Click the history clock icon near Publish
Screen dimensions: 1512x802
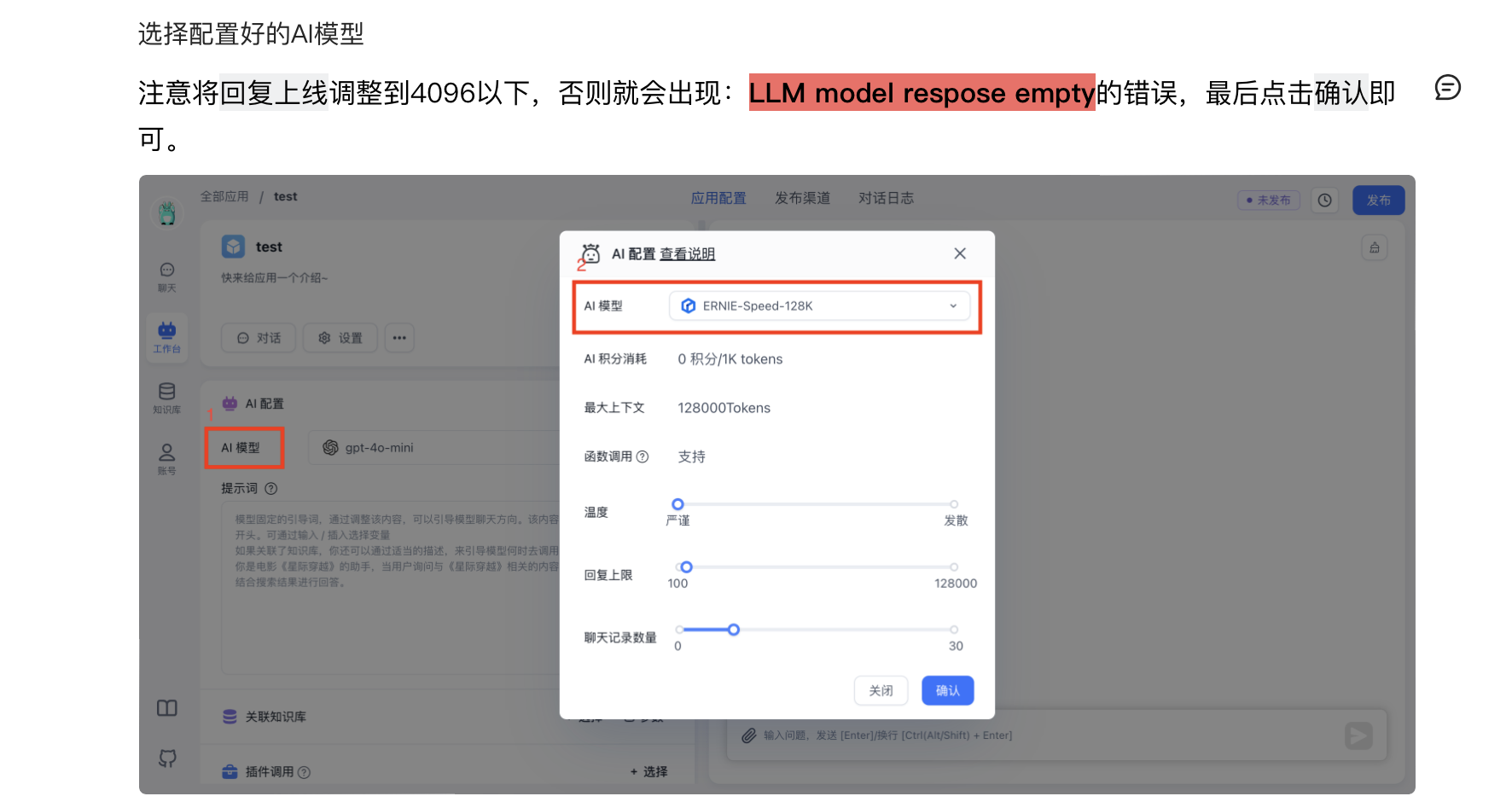1324,200
